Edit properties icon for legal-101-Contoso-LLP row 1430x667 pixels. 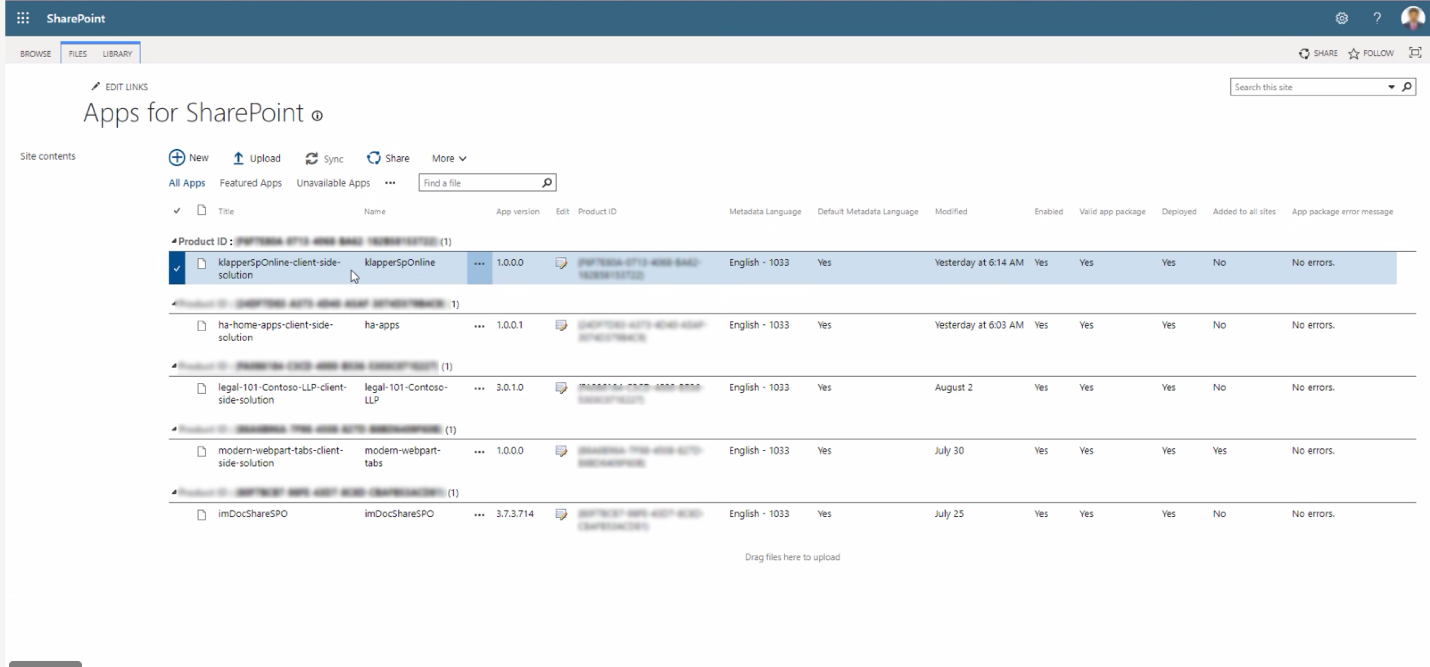562,388
